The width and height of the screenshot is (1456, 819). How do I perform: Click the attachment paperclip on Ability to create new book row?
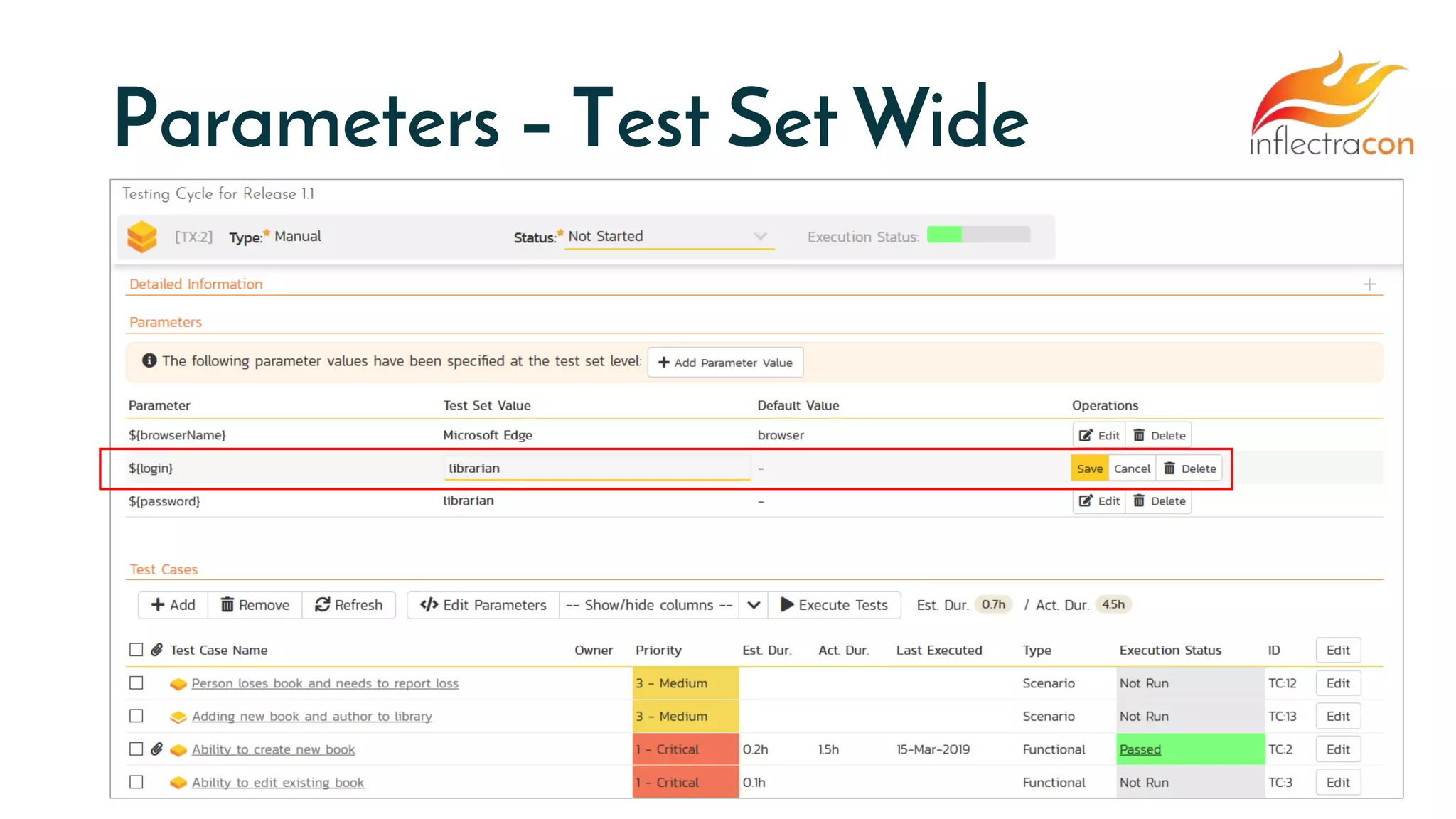156,749
